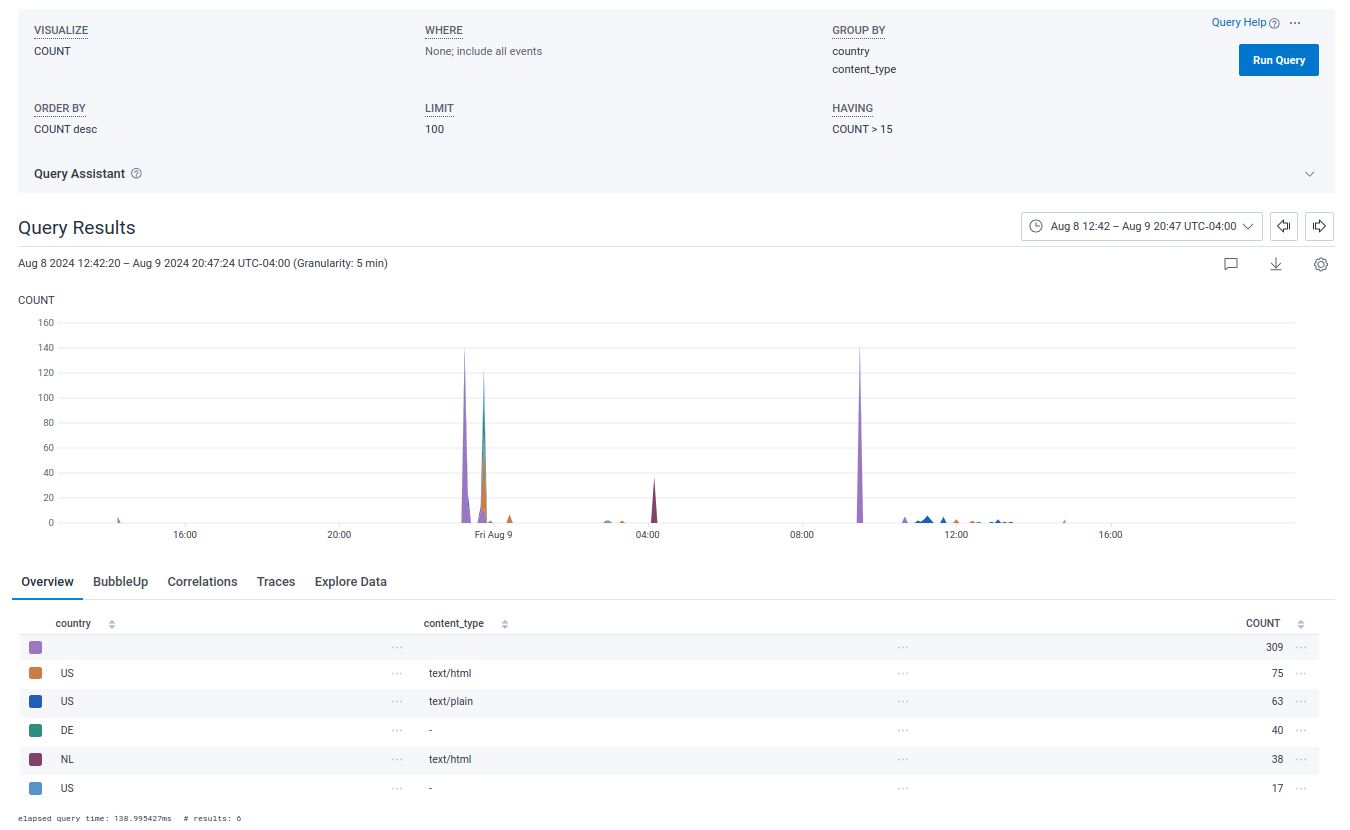Sort by the COUNT column arrows

[1301, 624]
